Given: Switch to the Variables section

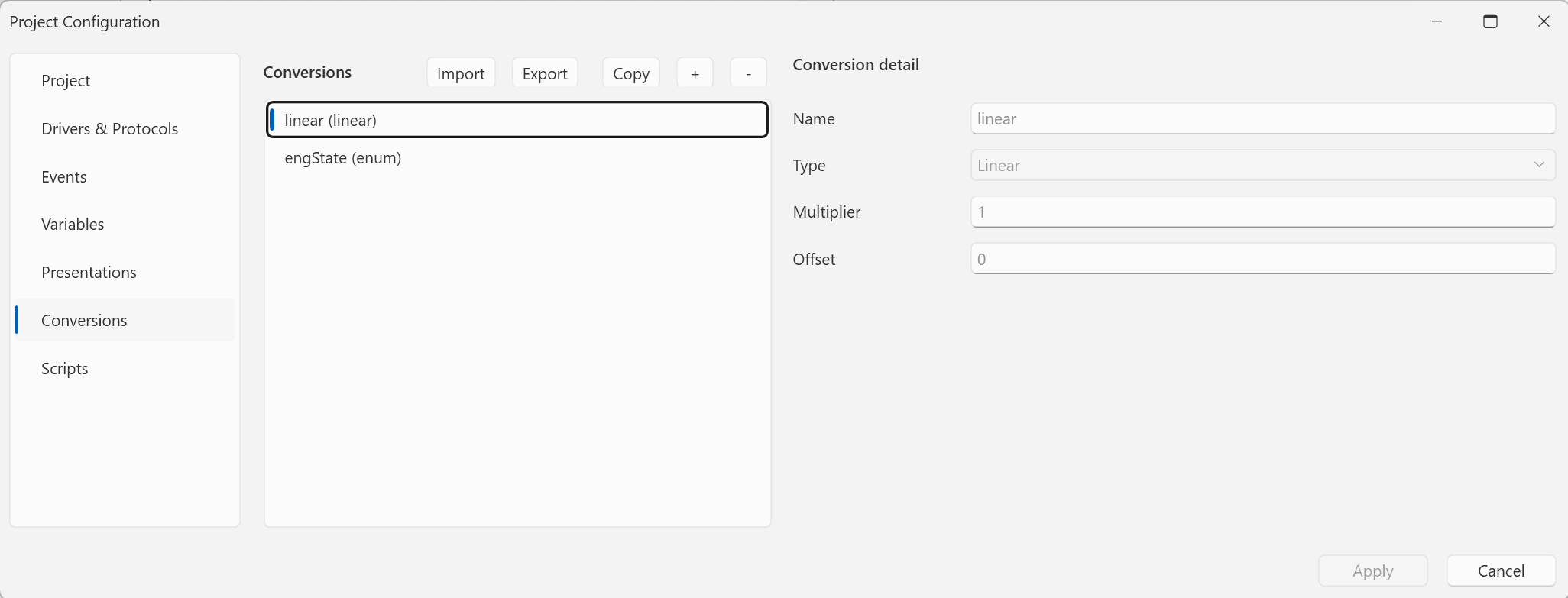Looking at the screenshot, I should pyautogui.click(x=125, y=225).
